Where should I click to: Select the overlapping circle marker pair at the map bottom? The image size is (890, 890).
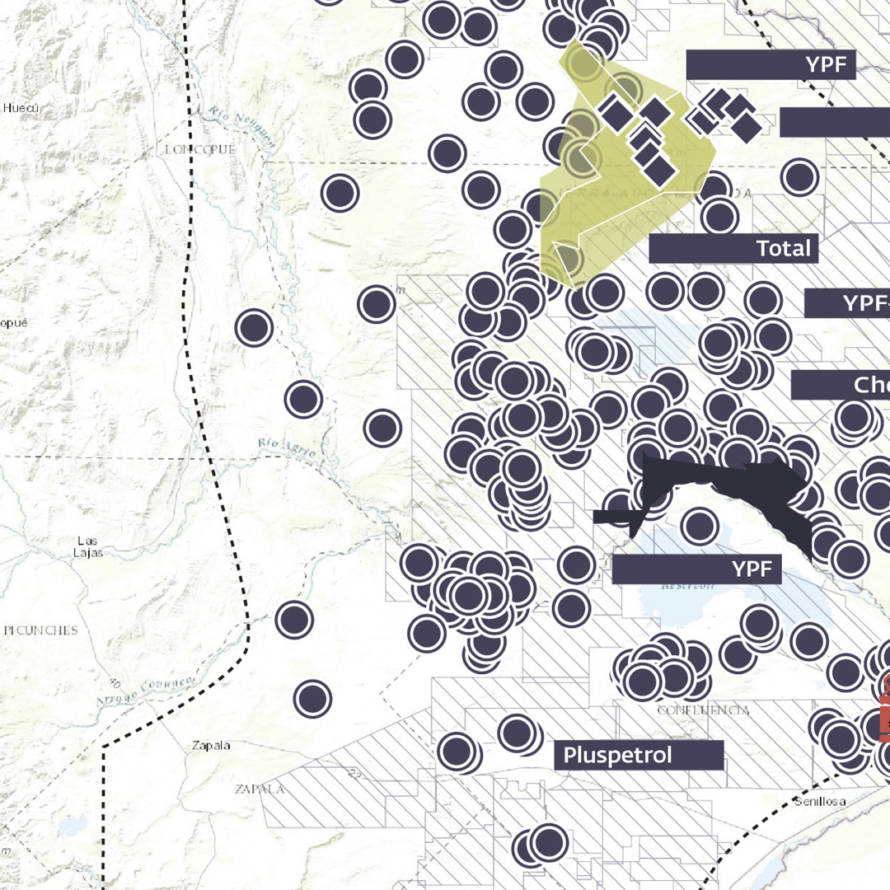coord(541,844)
